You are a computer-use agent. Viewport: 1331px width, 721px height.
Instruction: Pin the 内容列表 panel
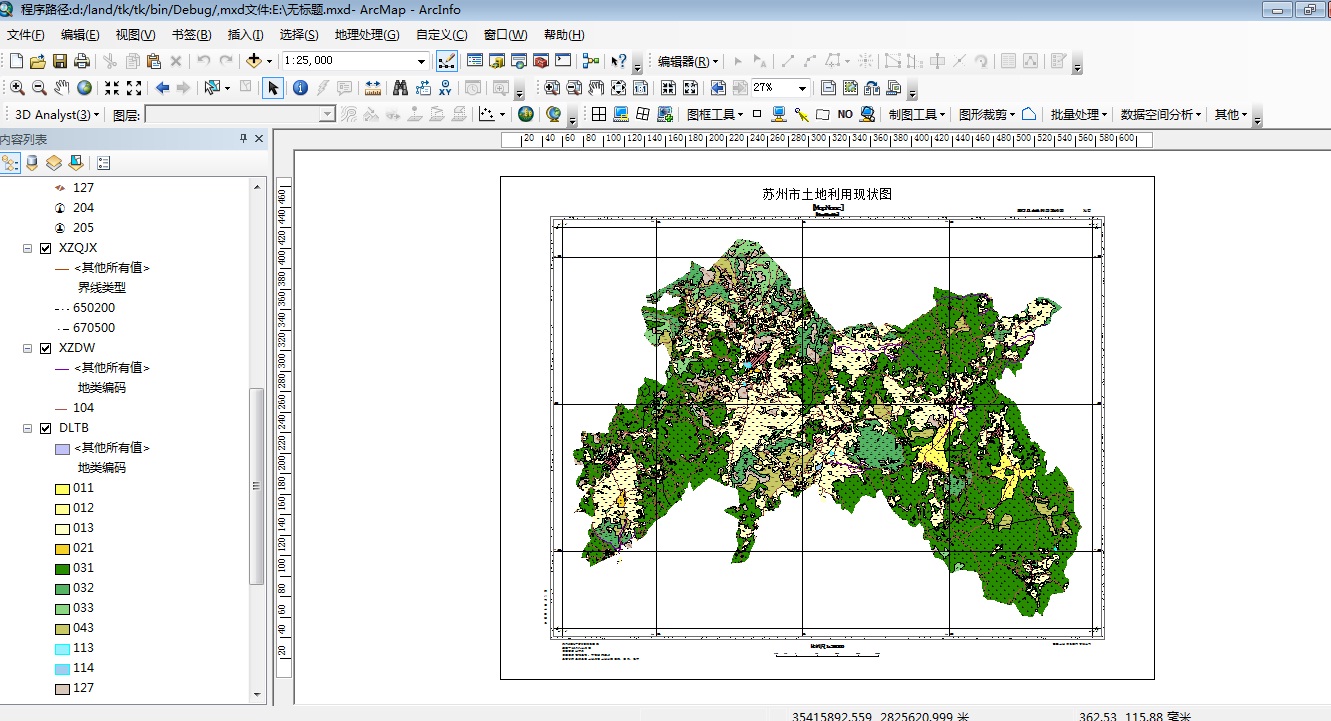[243, 139]
